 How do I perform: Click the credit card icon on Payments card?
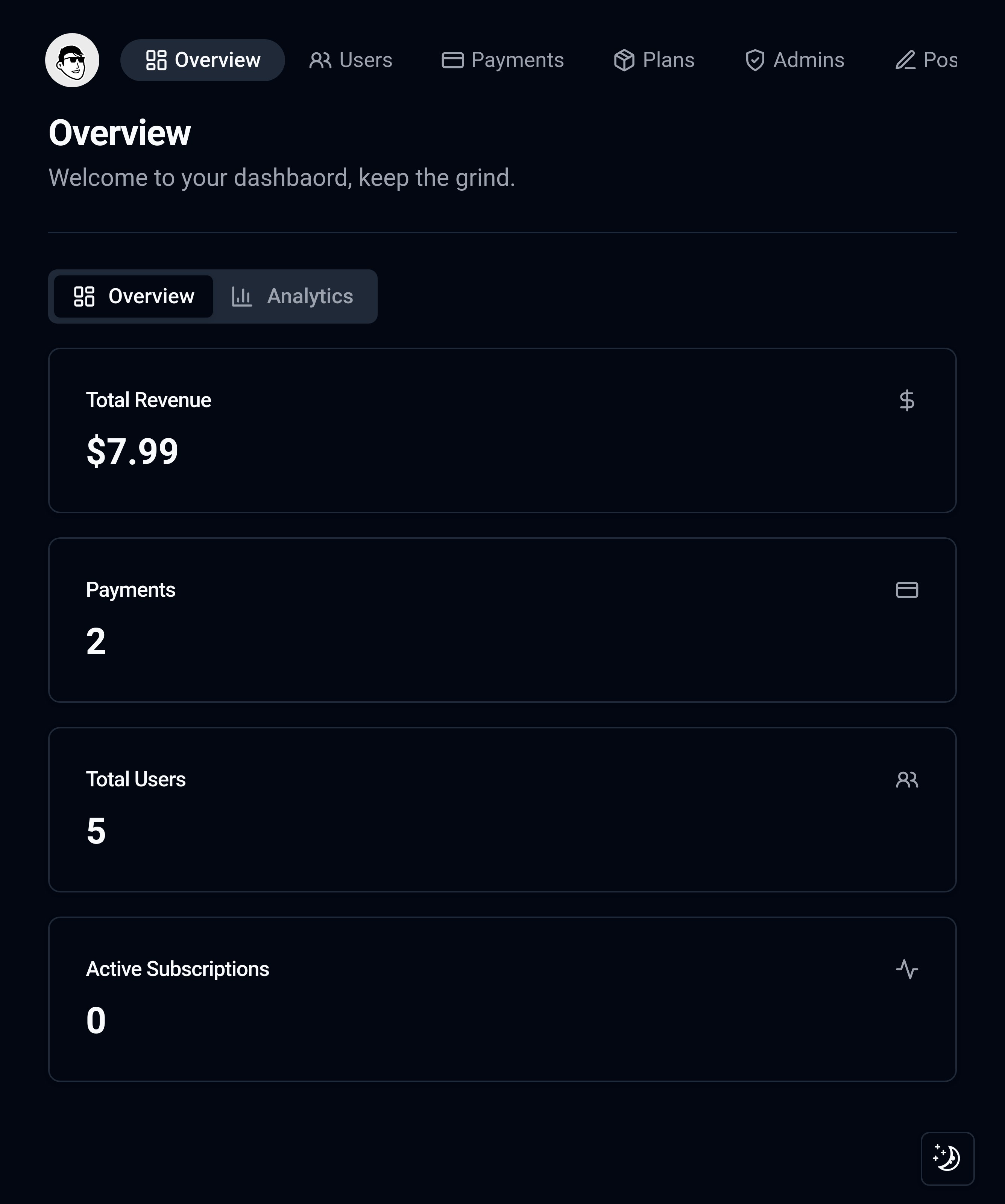(x=906, y=590)
